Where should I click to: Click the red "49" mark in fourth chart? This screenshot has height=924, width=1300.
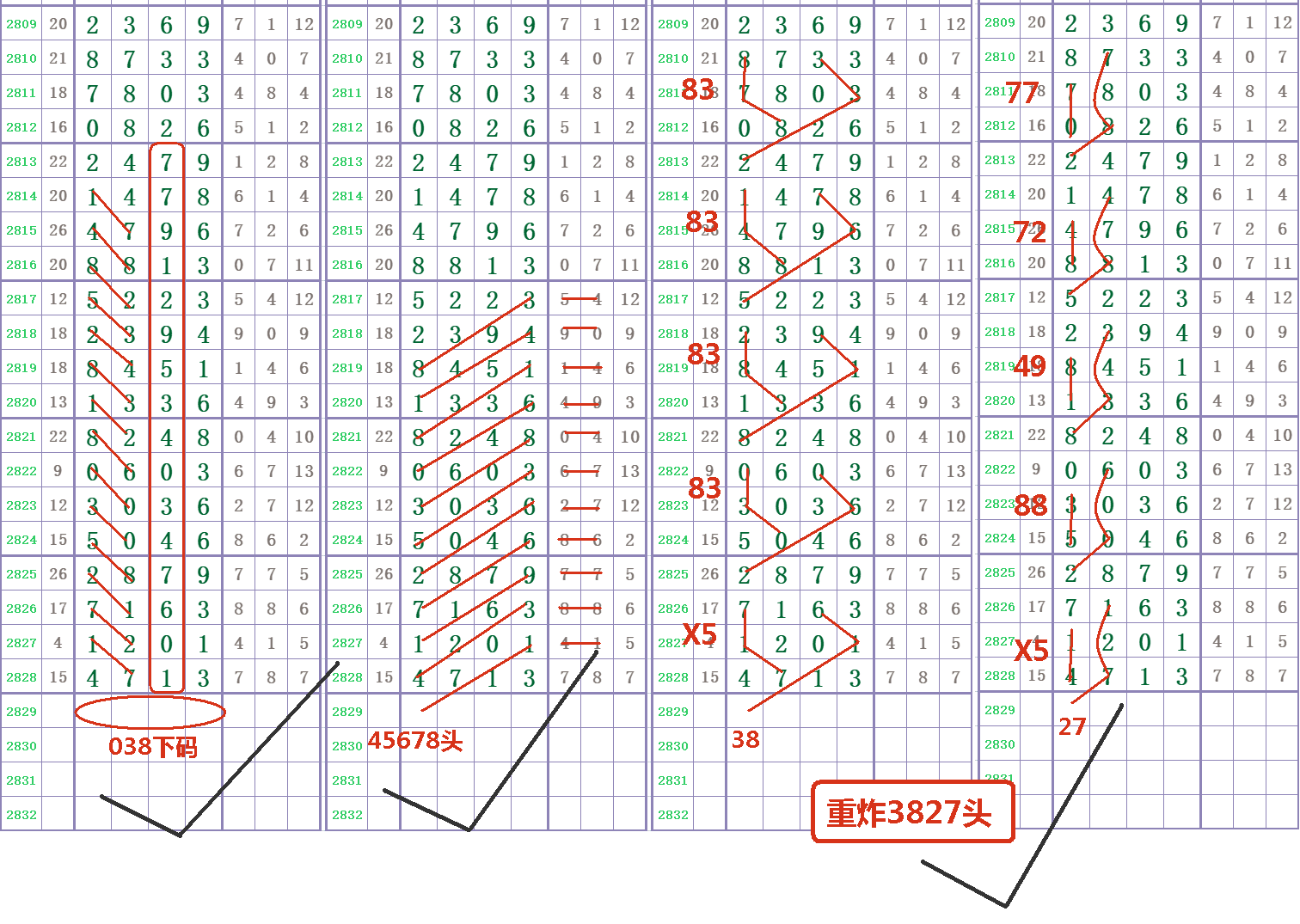1030,367
